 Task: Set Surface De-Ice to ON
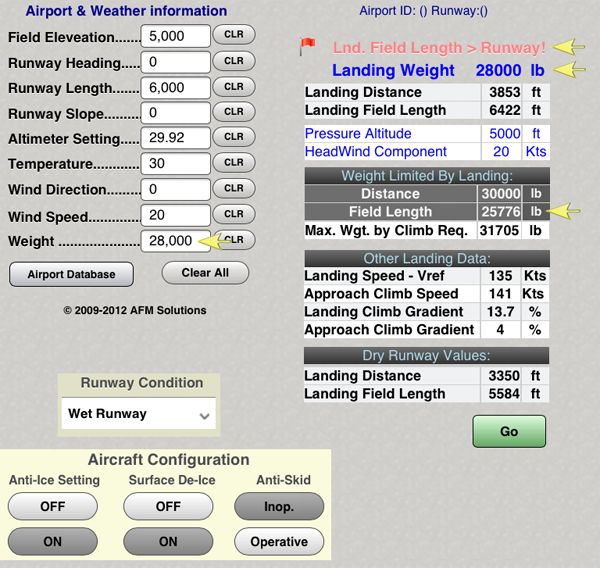point(168,541)
